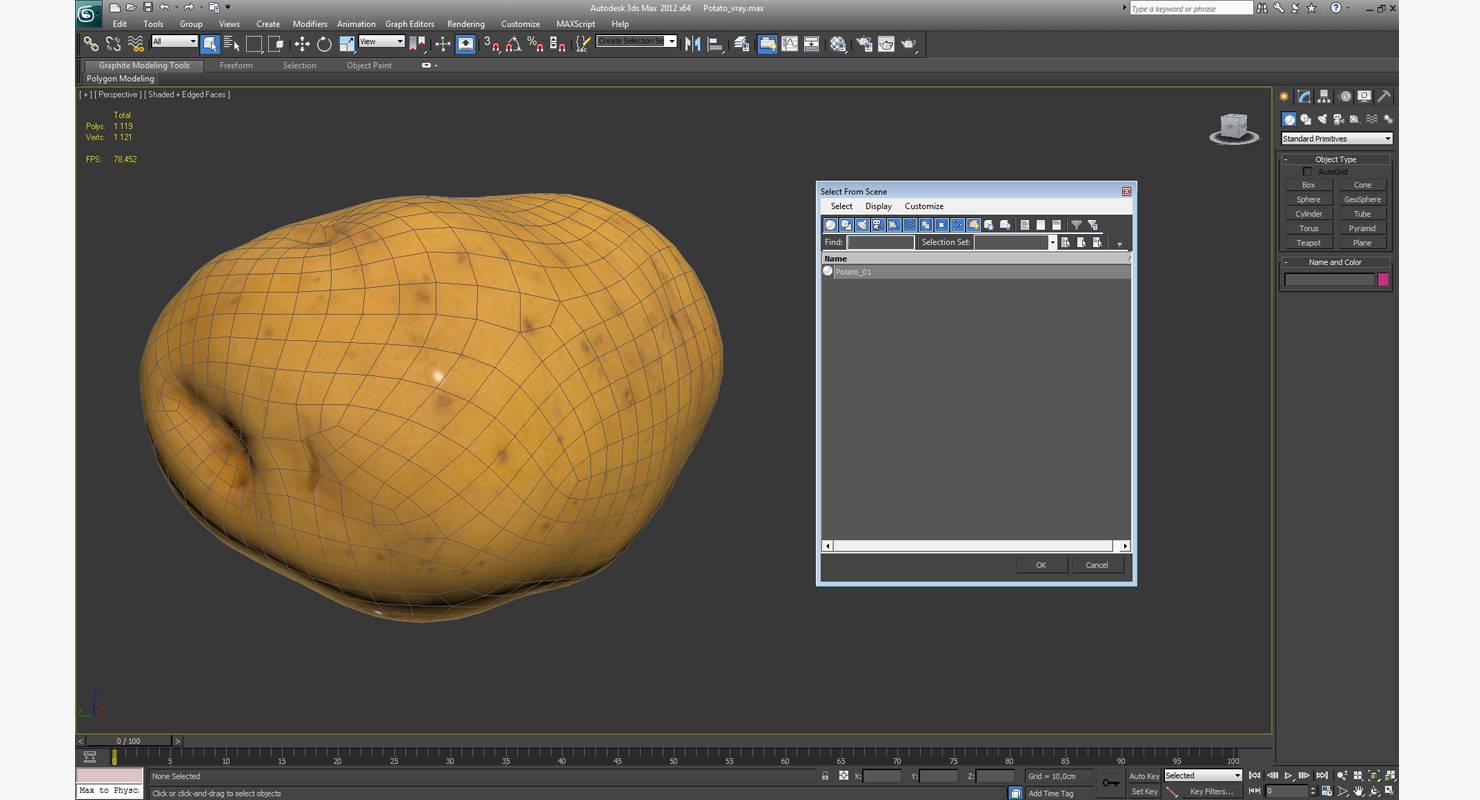Select the Select and Rotate tool

pos(324,44)
